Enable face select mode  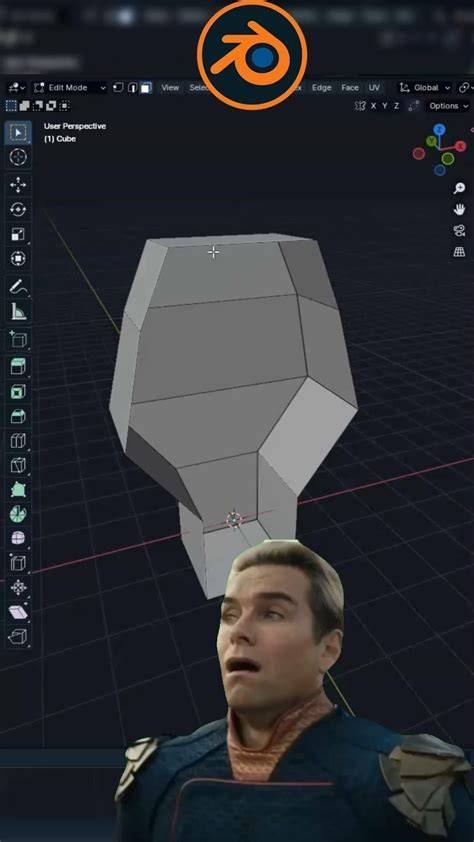pos(146,88)
